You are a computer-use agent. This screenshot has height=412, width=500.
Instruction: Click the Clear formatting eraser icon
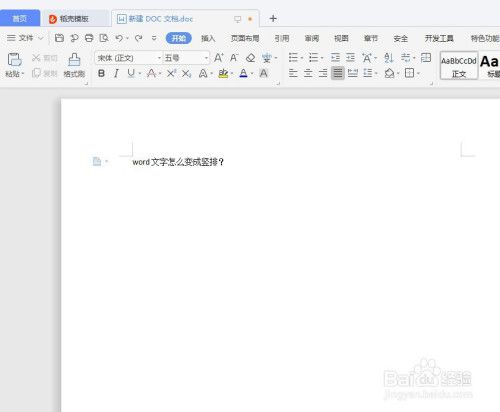click(250, 58)
